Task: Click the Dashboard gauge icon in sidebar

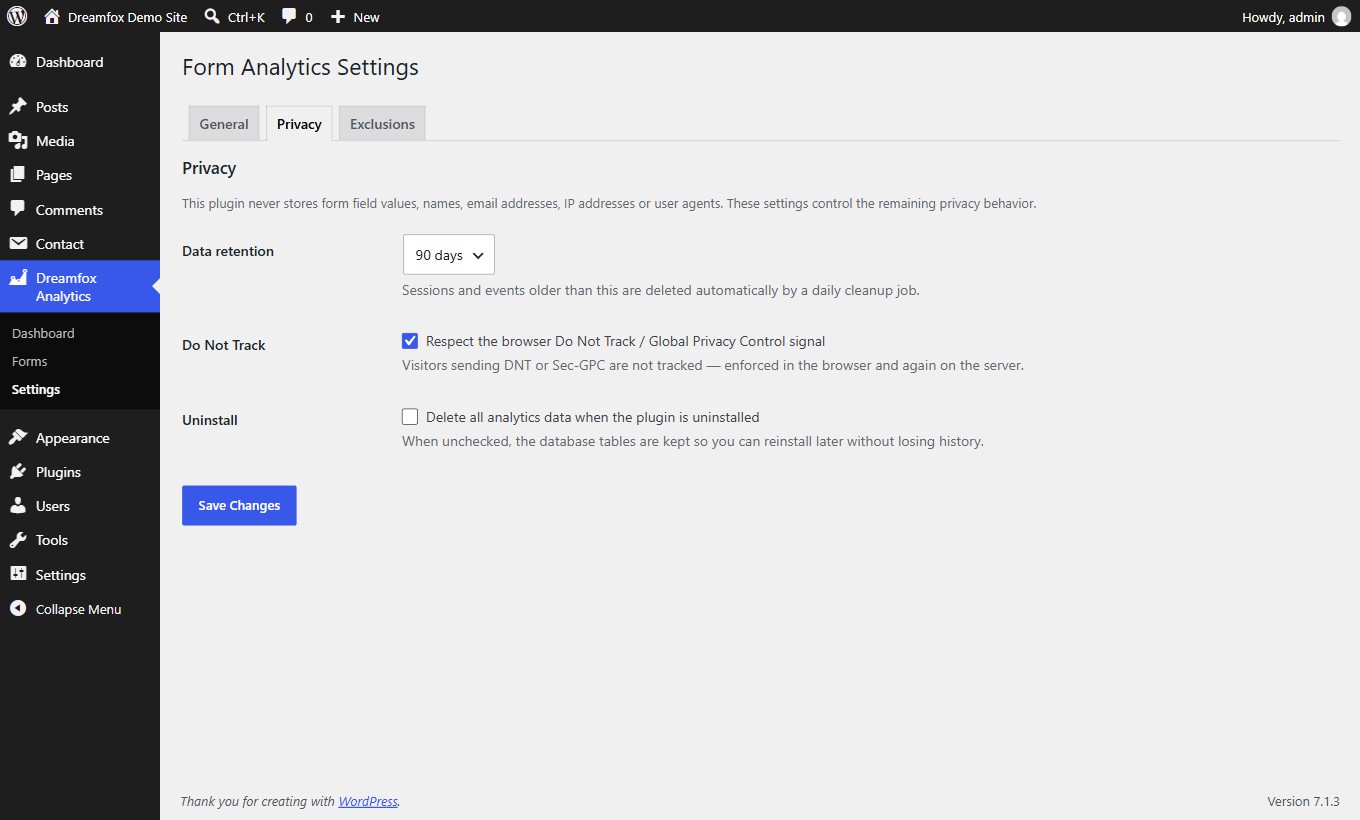Action: point(18,62)
